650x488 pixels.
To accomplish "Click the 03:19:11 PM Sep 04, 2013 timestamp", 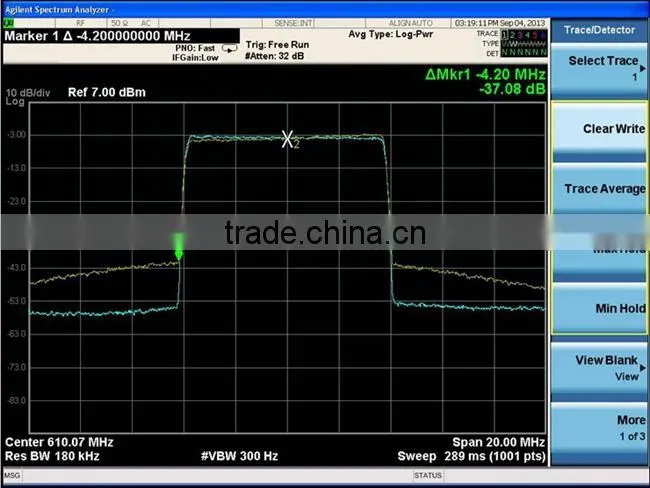I will pyautogui.click(x=500, y=23).
